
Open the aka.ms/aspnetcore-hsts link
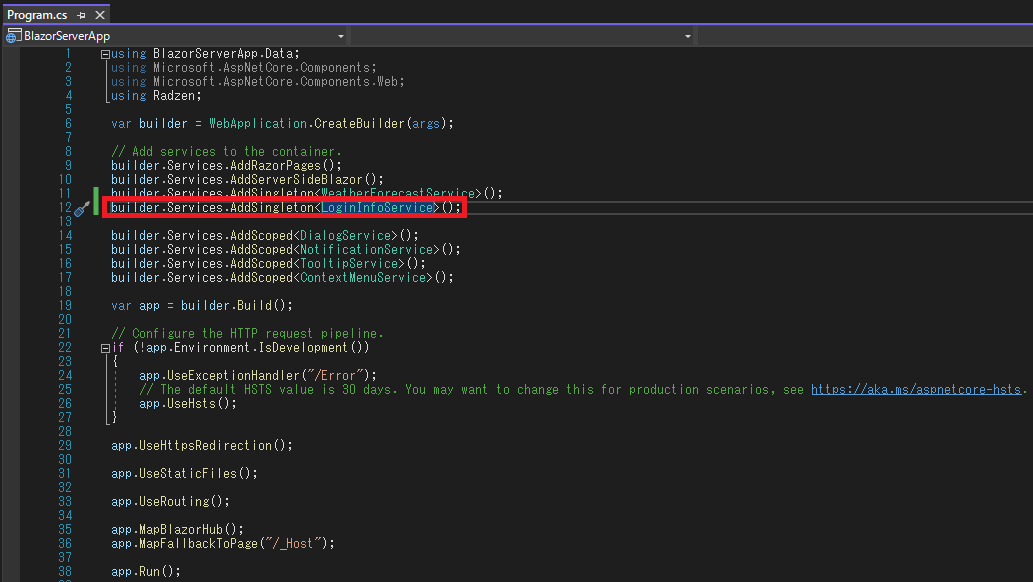coord(916,390)
